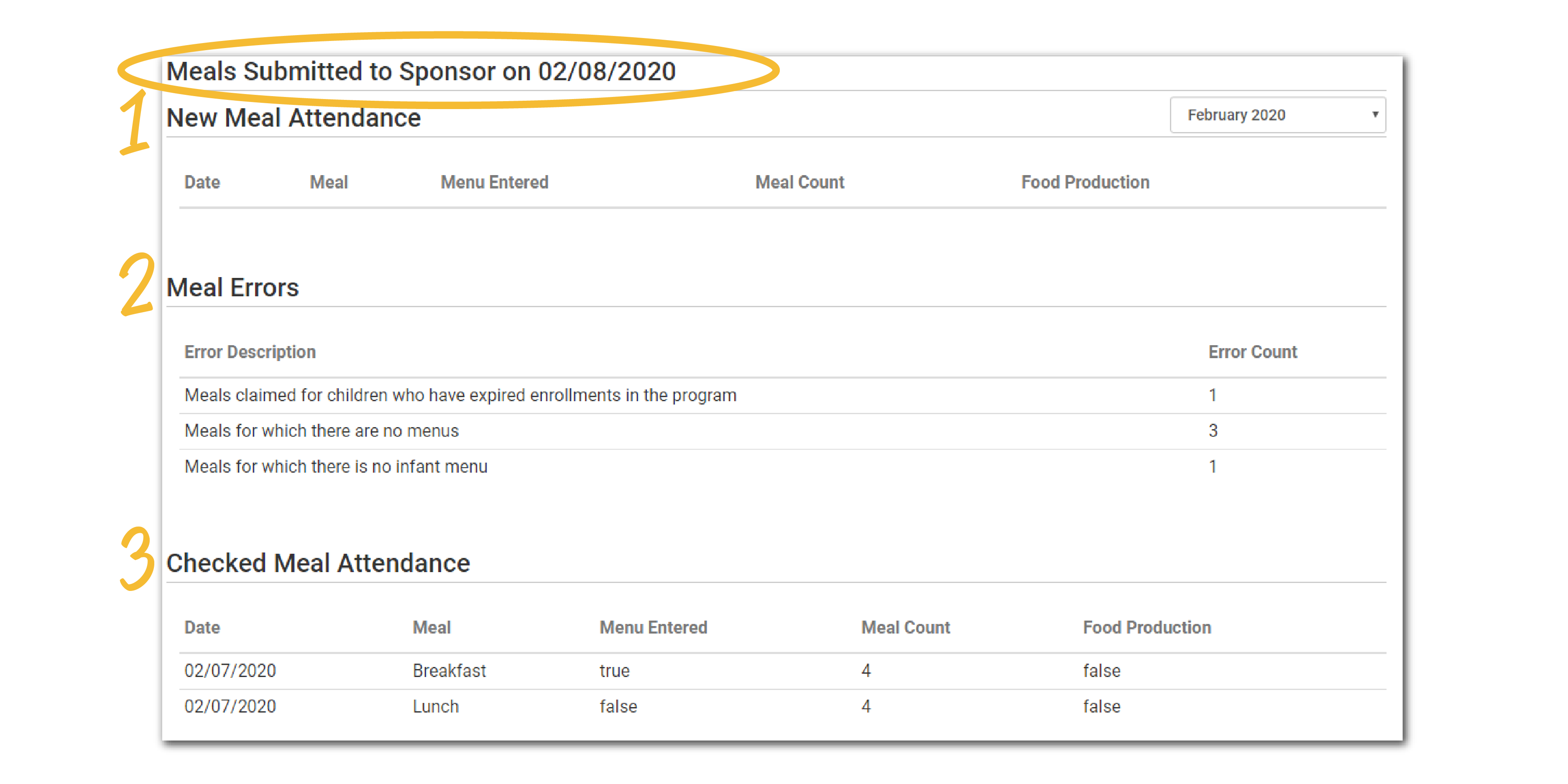Click the error count 3 for no menus

1213,430
